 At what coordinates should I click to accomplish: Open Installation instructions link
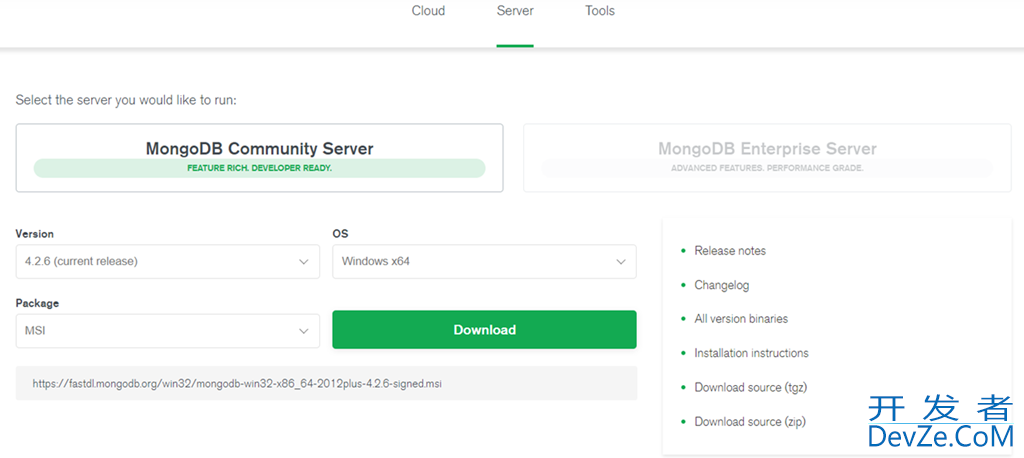coord(751,353)
